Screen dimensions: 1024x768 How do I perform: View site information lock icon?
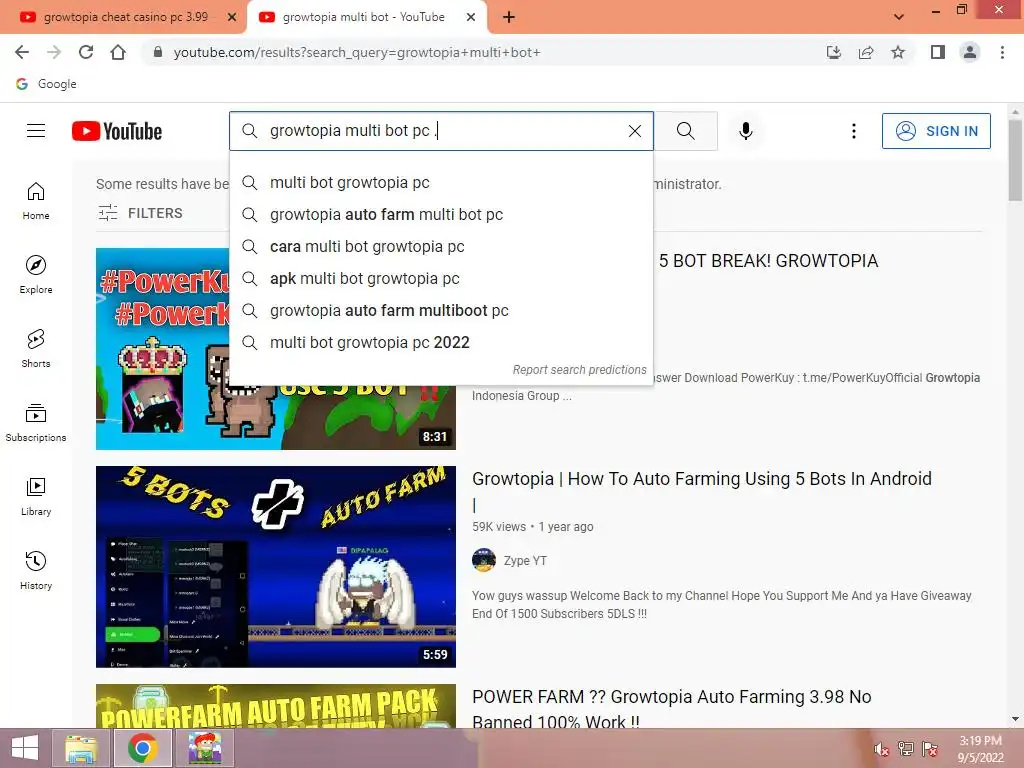[157, 52]
